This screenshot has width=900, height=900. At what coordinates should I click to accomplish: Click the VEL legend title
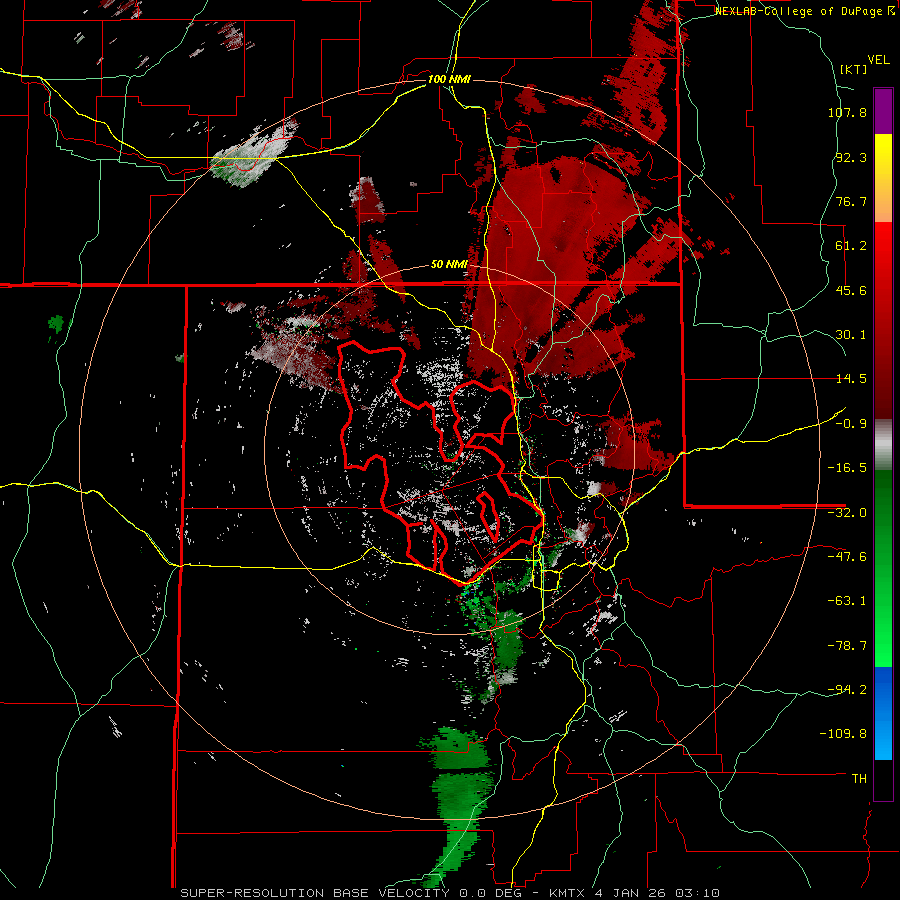pos(878,60)
